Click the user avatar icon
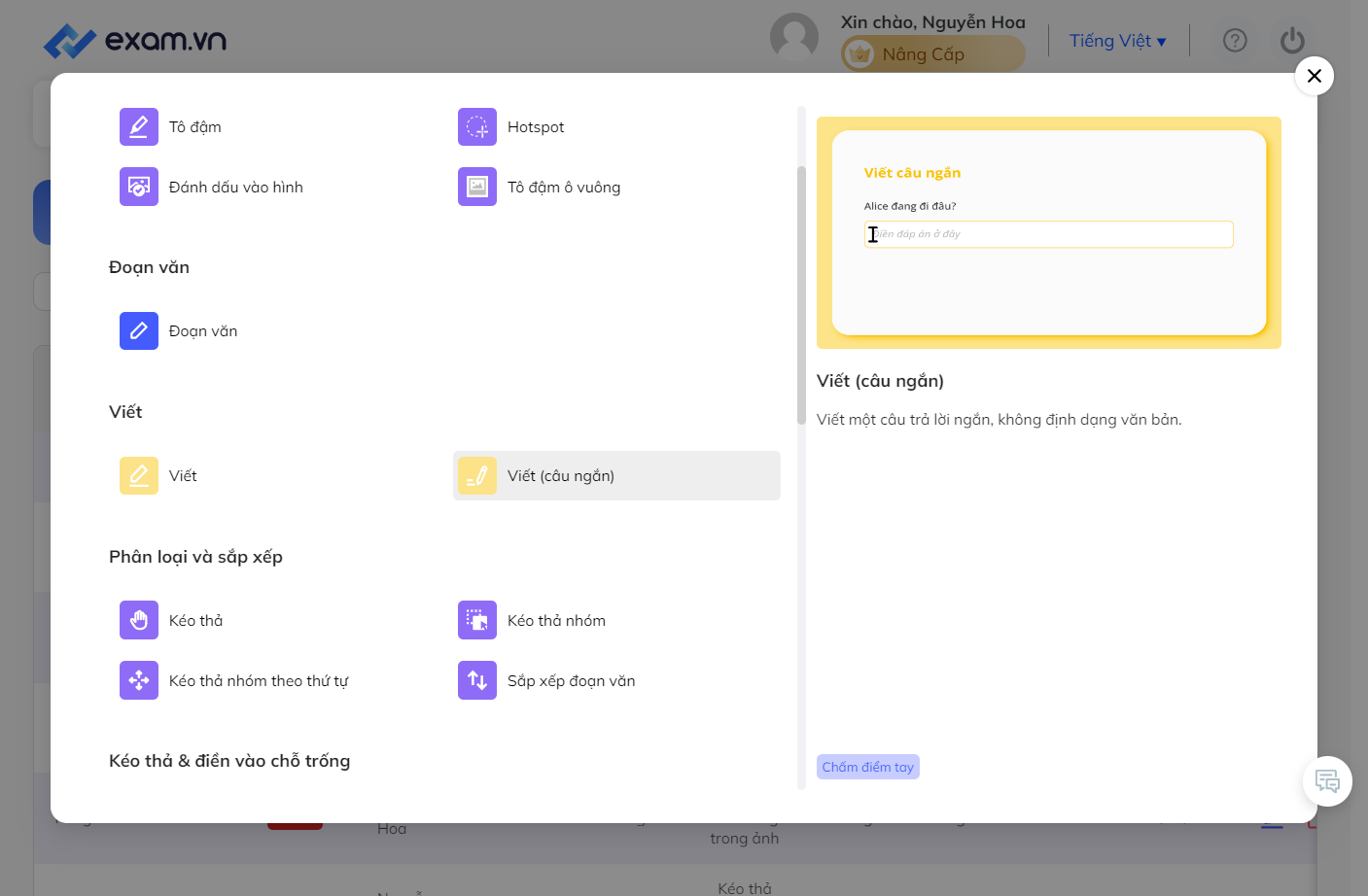Image resolution: width=1368 pixels, height=896 pixels. coord(794,37)
